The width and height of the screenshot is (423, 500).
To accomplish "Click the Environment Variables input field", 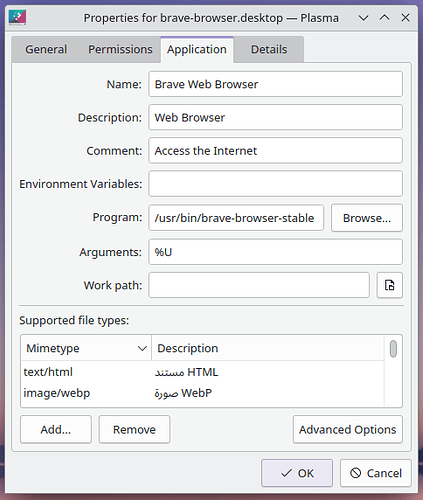I will [x=275, y=184].
